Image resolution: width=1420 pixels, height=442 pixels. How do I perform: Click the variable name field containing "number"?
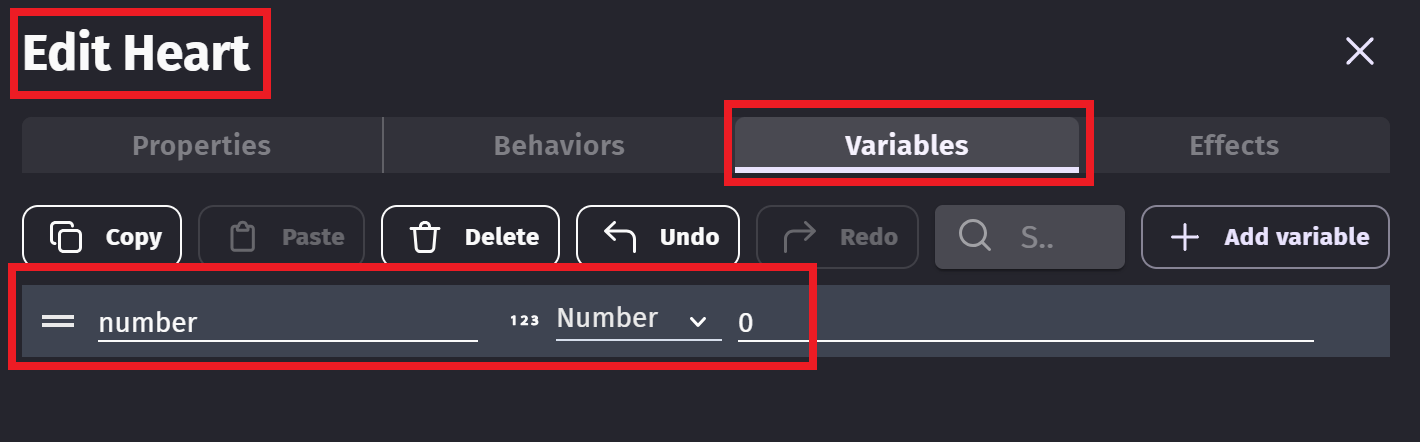click(x=286, y=322)
